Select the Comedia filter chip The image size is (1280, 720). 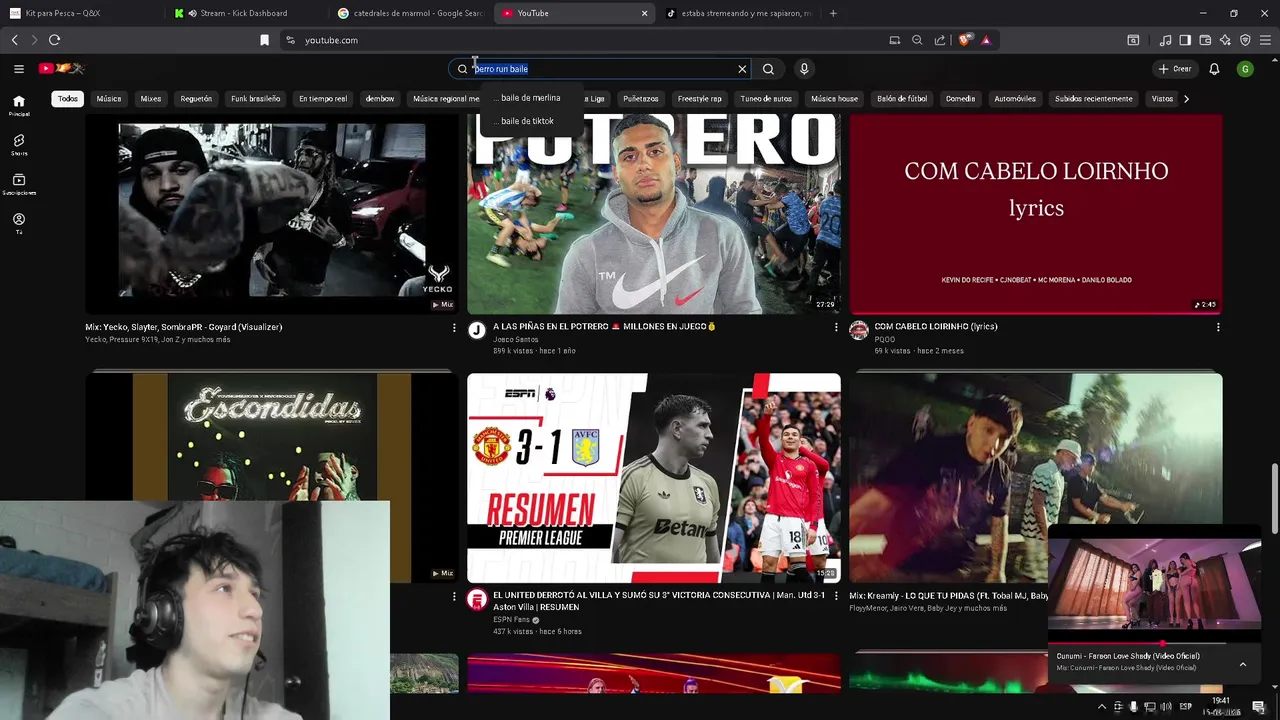pyautogui.click(x=960, y=99)
